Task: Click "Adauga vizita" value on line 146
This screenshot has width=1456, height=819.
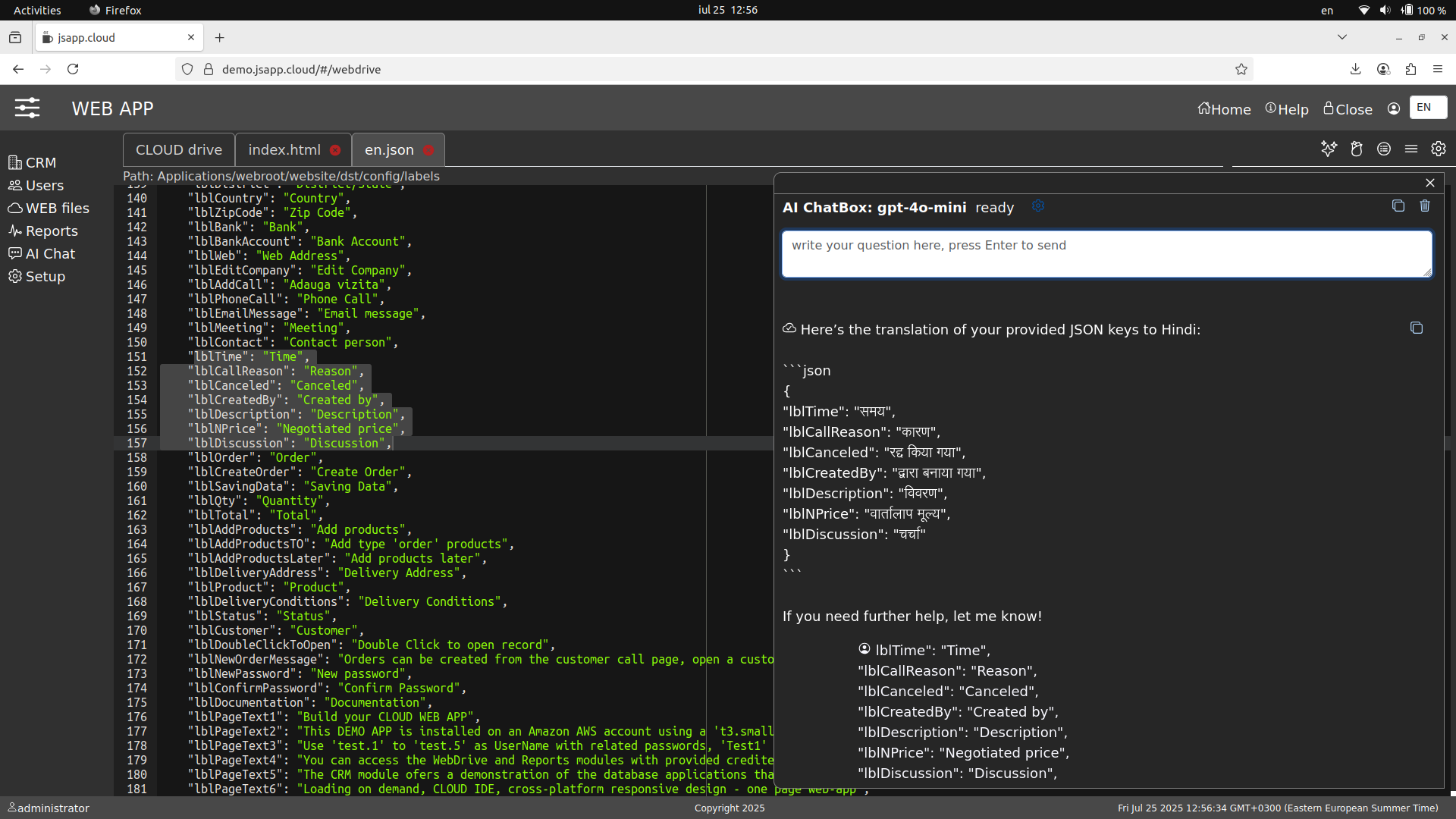Action: tap(334, 284)
